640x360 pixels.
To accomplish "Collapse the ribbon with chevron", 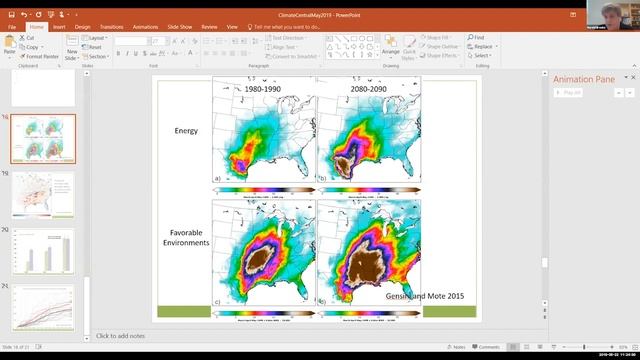I will 634,66.
